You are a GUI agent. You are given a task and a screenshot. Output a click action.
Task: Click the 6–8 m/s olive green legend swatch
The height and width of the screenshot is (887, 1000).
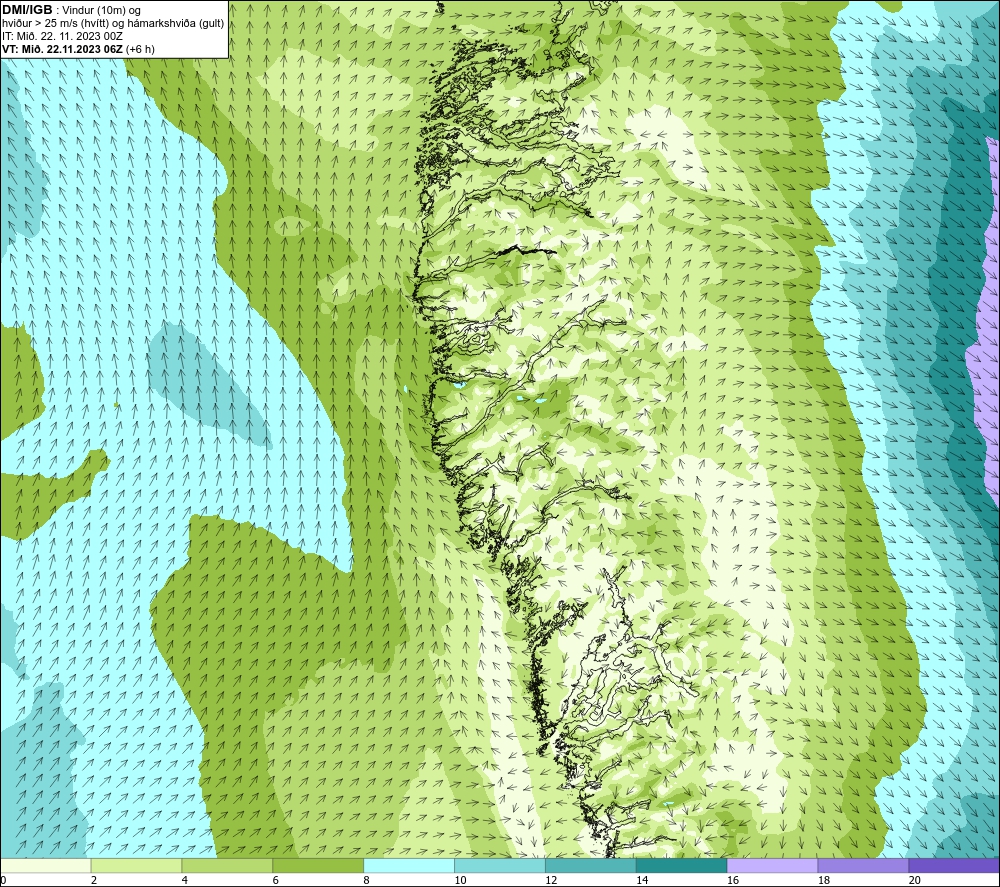coord(318,866)
